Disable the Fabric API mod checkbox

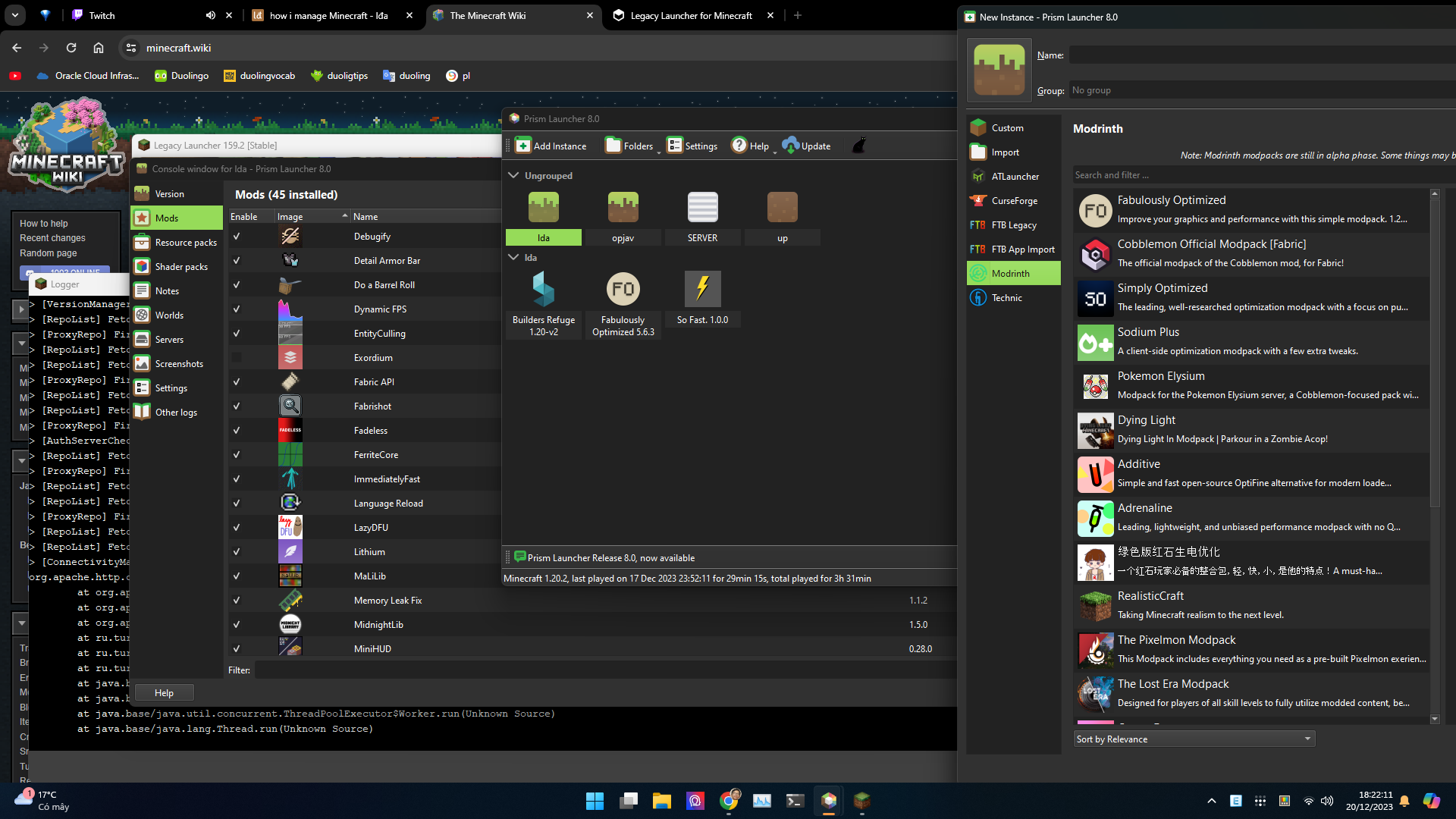coord(237,382)
